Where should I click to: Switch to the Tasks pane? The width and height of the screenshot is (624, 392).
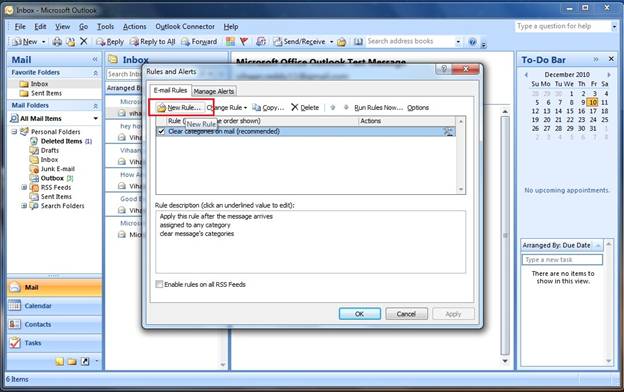pos(55,343)
